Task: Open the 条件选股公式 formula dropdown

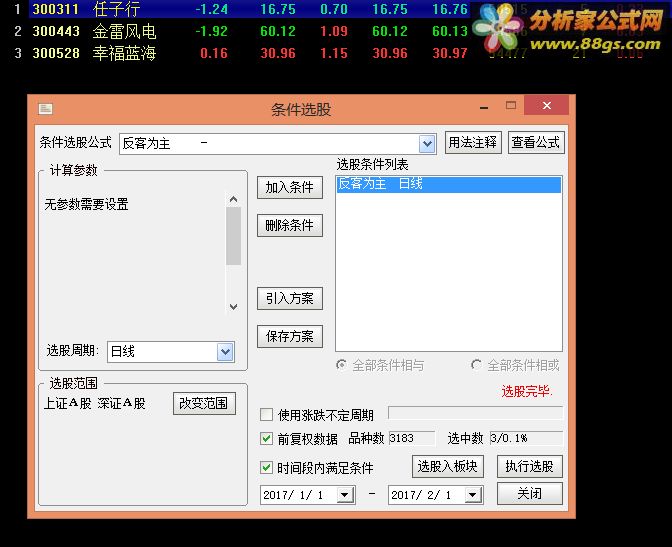Action: coord(427,144)
